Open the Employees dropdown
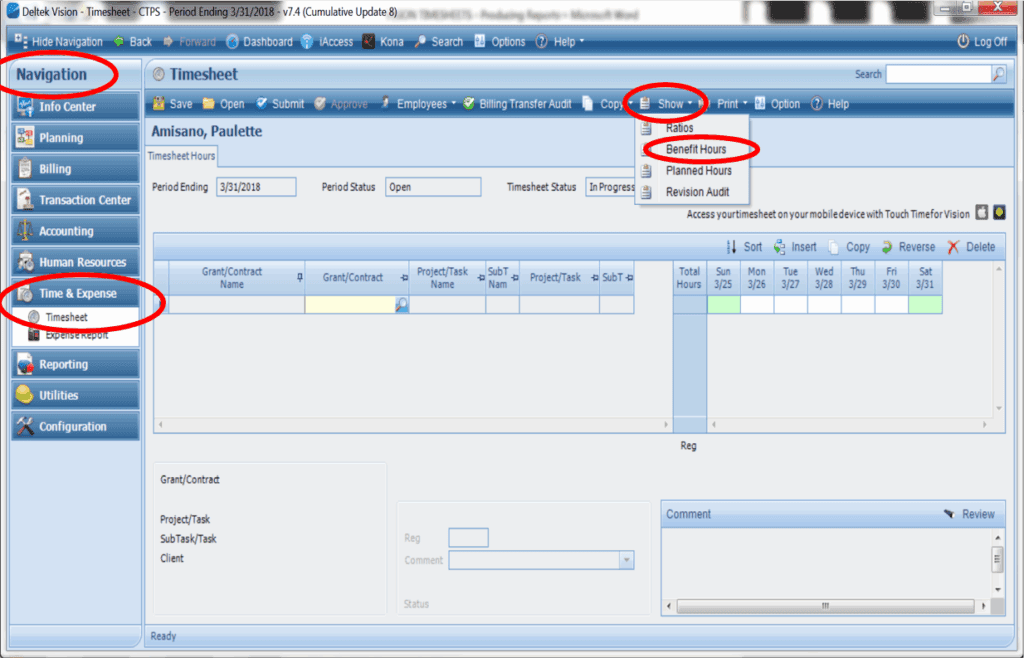 coord(418,104)
